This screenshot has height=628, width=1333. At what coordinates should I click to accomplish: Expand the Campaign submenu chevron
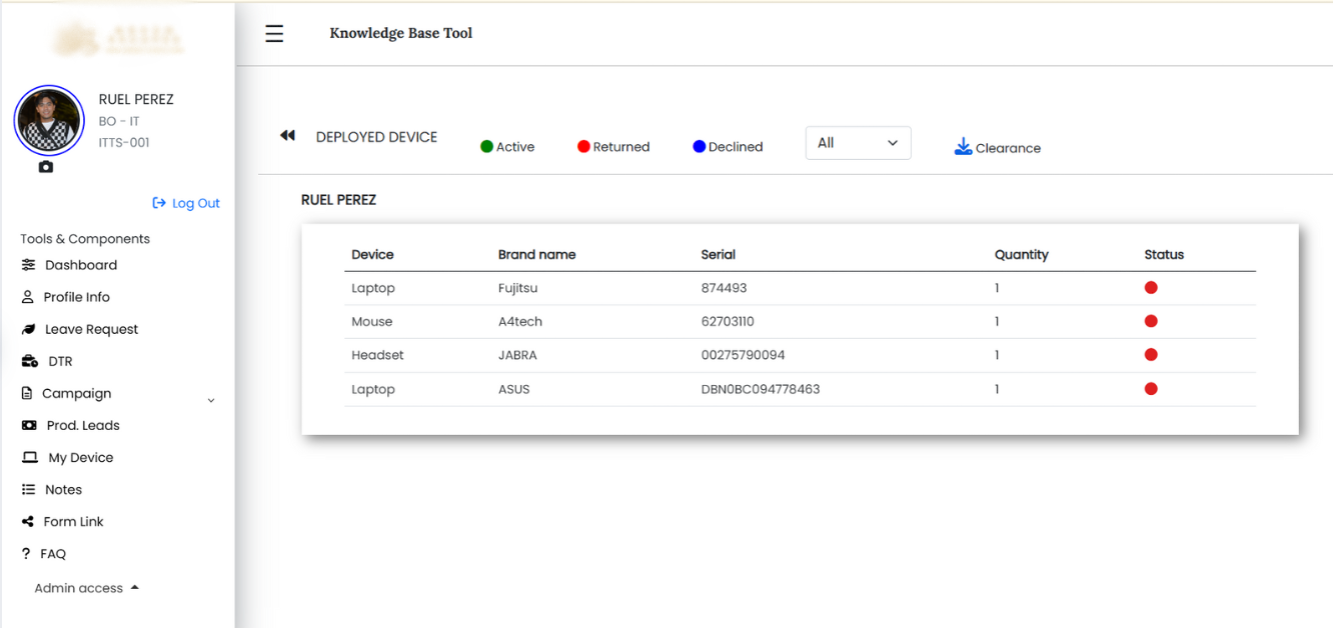coord(211,400)
